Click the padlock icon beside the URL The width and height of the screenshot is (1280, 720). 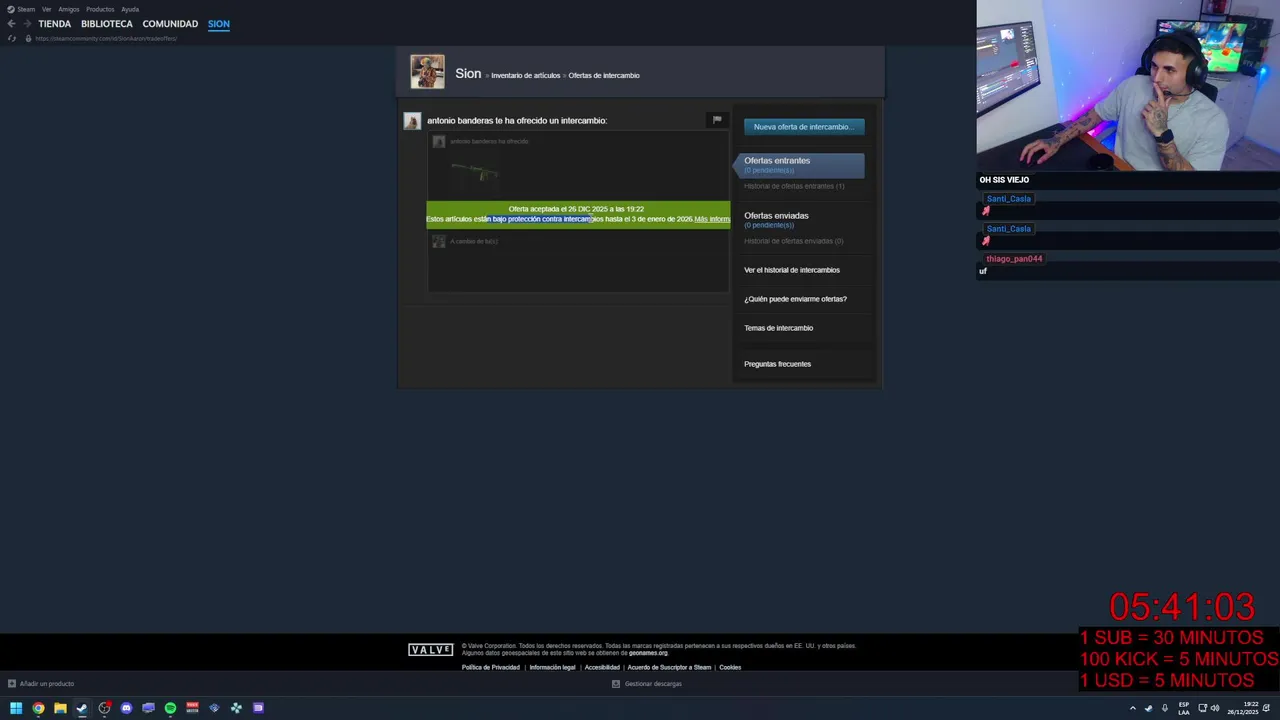point(28,38)
